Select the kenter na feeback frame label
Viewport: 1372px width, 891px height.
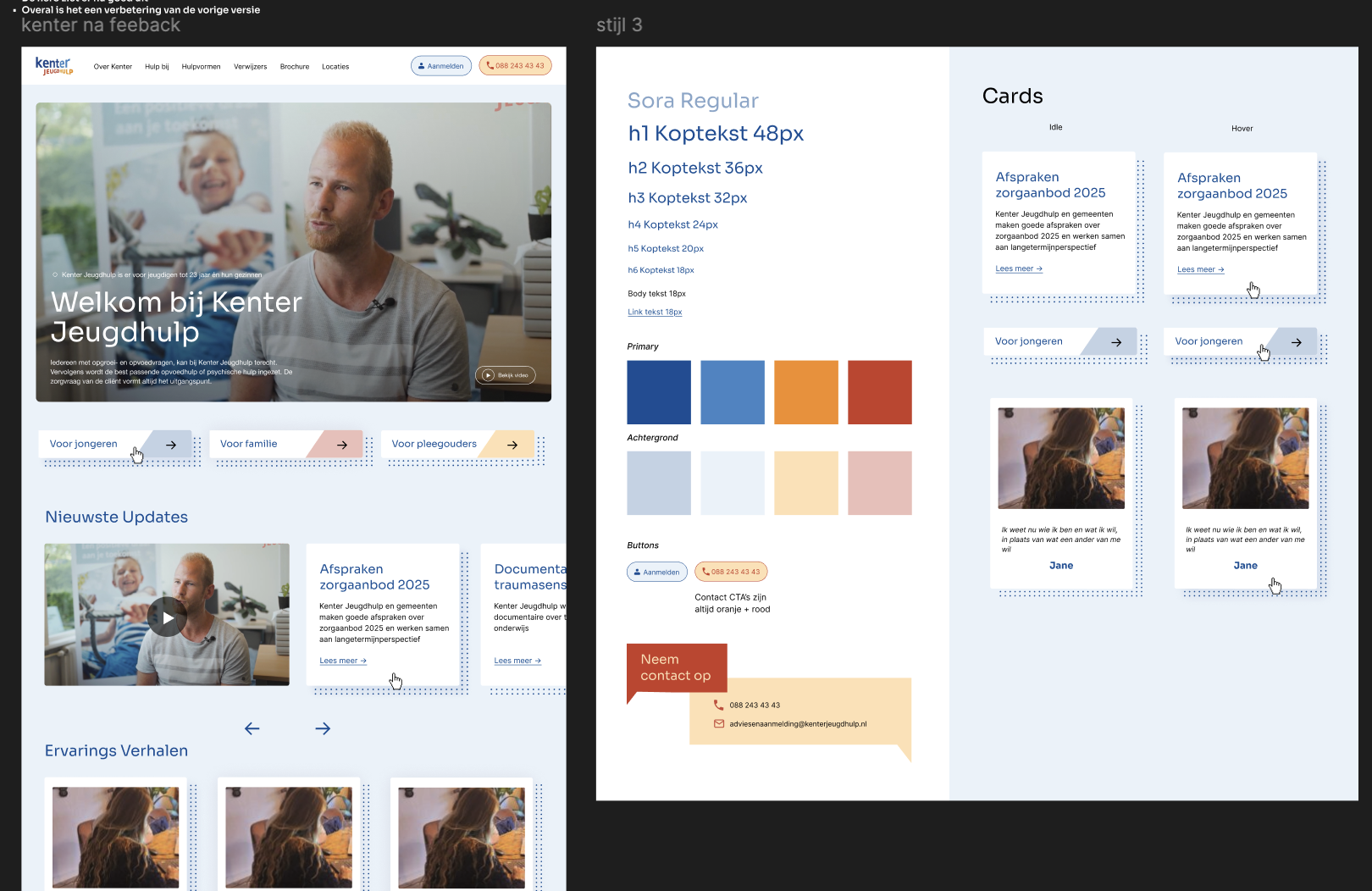click(101, 25)
